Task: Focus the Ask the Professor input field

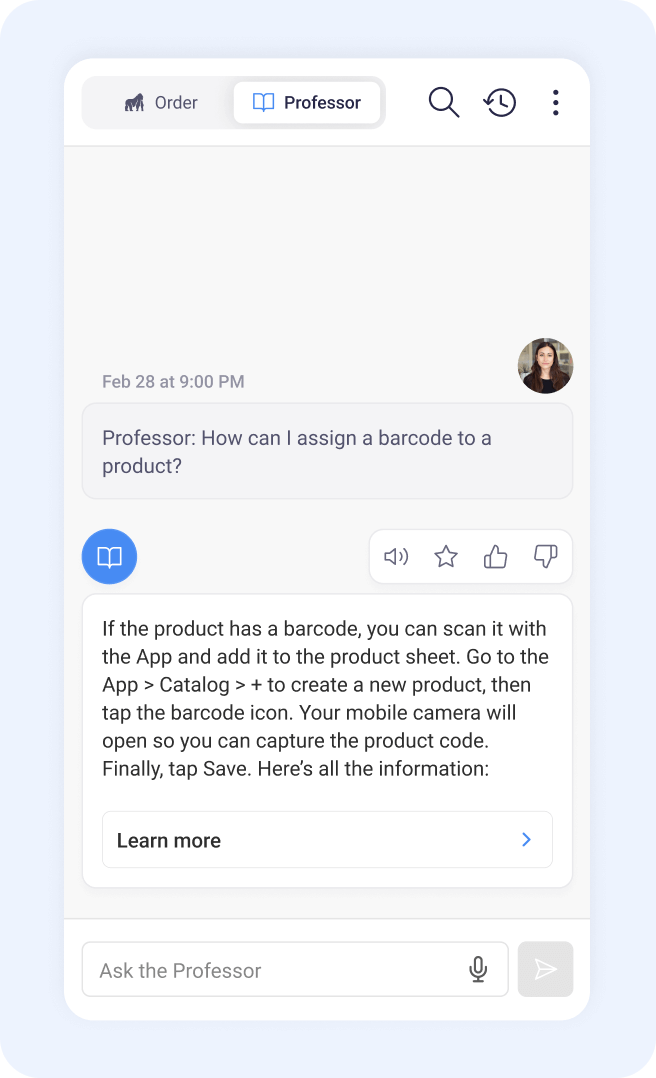Action: click(x=295, y=969)
